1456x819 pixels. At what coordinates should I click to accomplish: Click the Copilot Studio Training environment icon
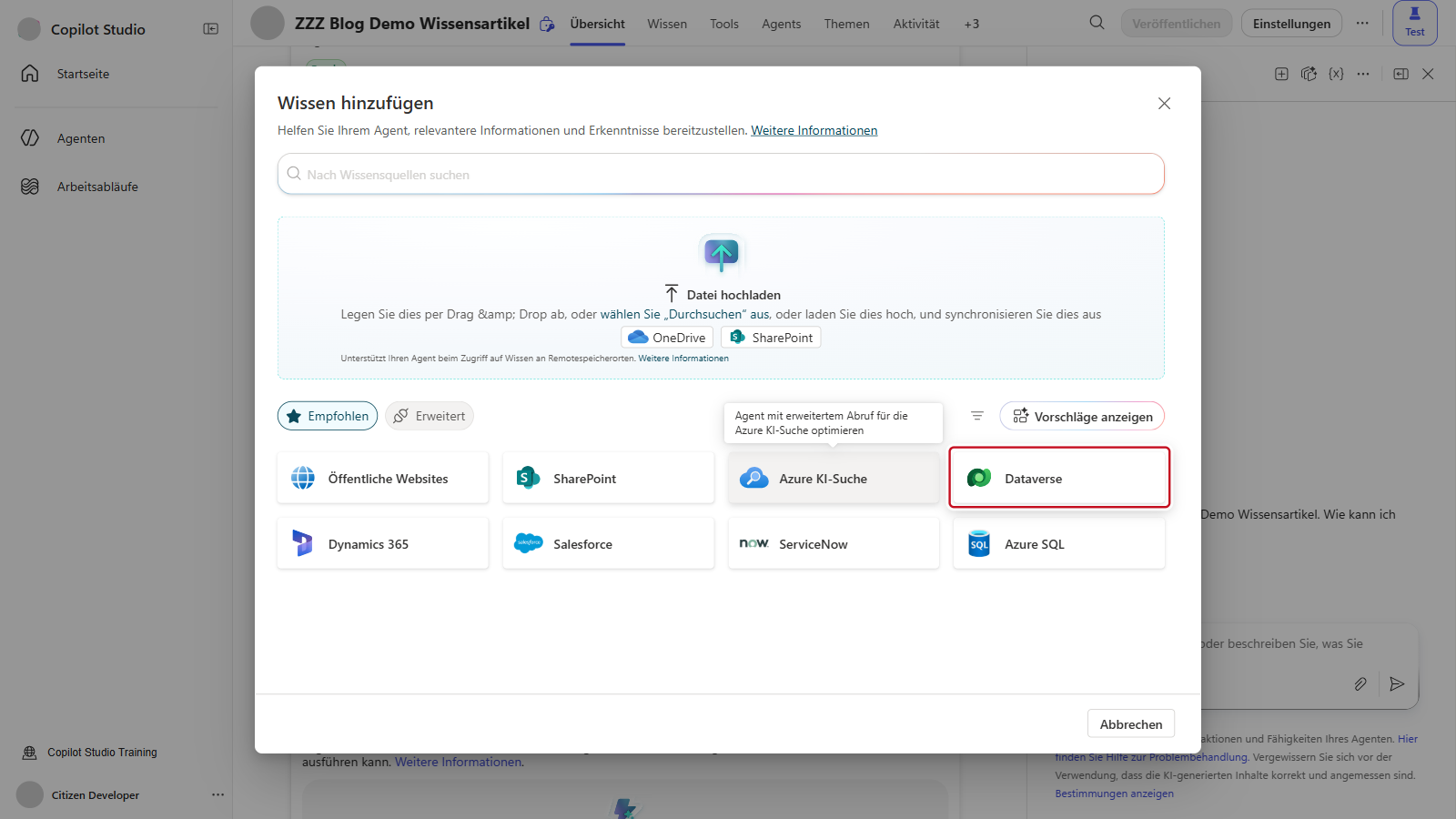(x=29, y=753)
